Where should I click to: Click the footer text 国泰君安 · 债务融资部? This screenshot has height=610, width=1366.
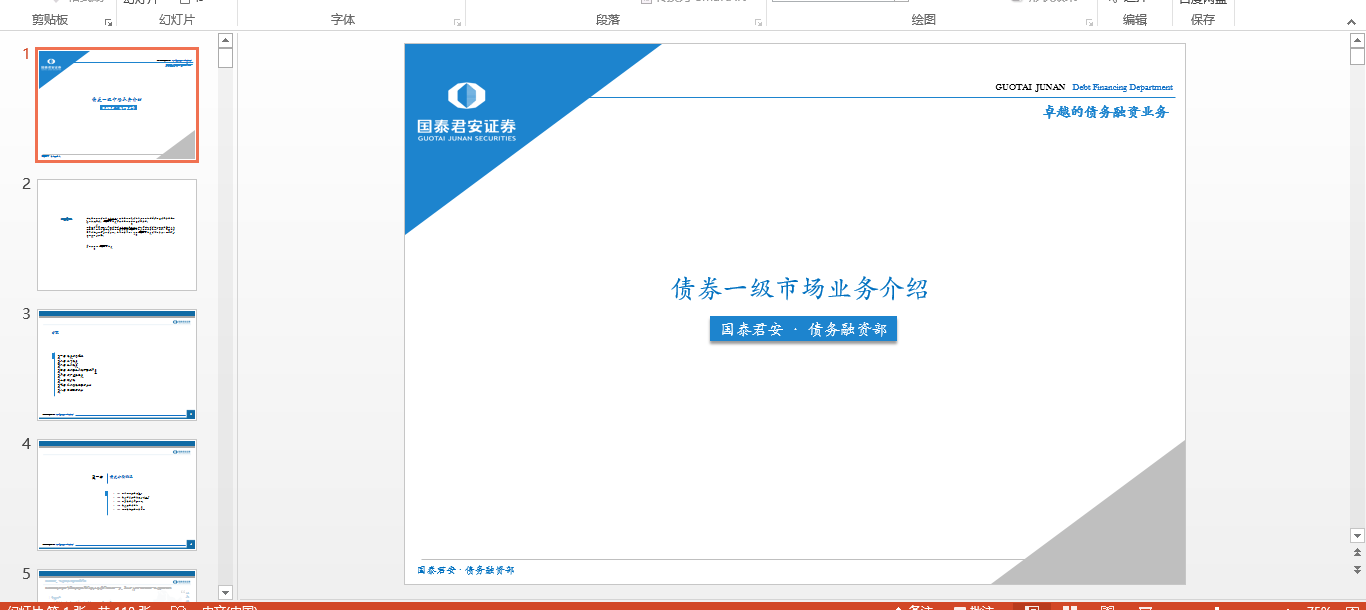point(466,570)
